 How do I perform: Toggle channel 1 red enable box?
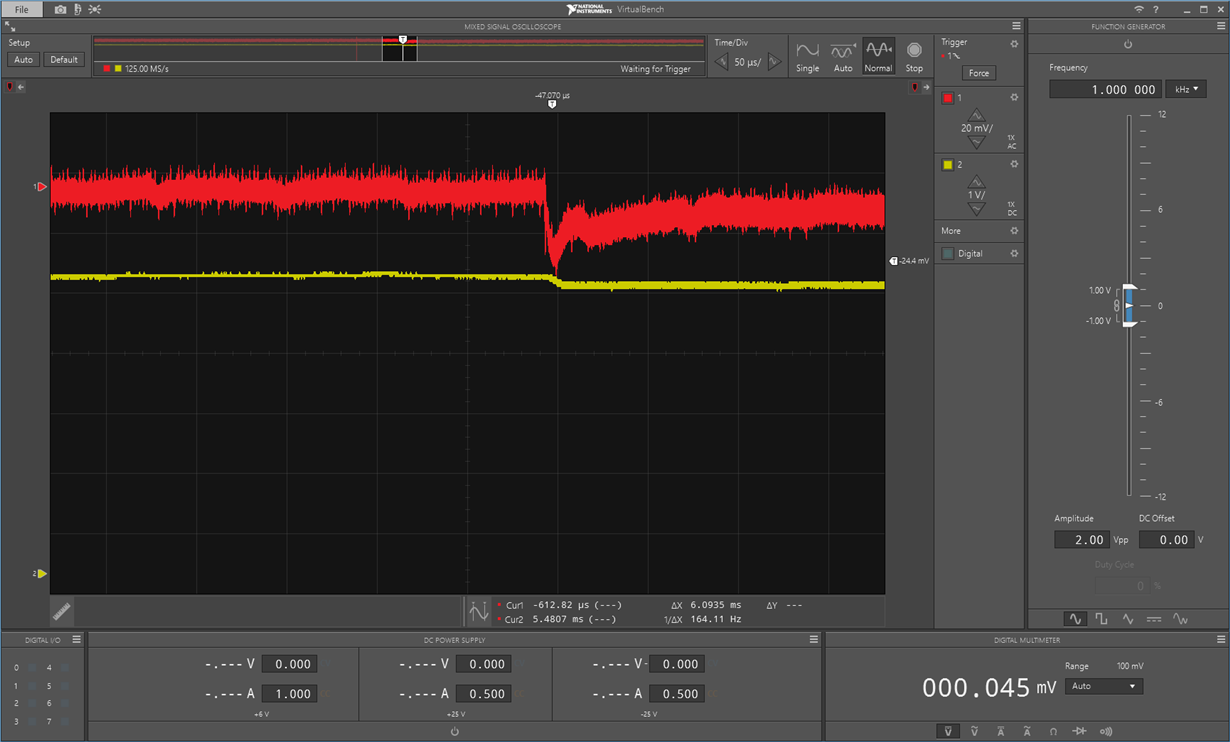click(948, 98)
